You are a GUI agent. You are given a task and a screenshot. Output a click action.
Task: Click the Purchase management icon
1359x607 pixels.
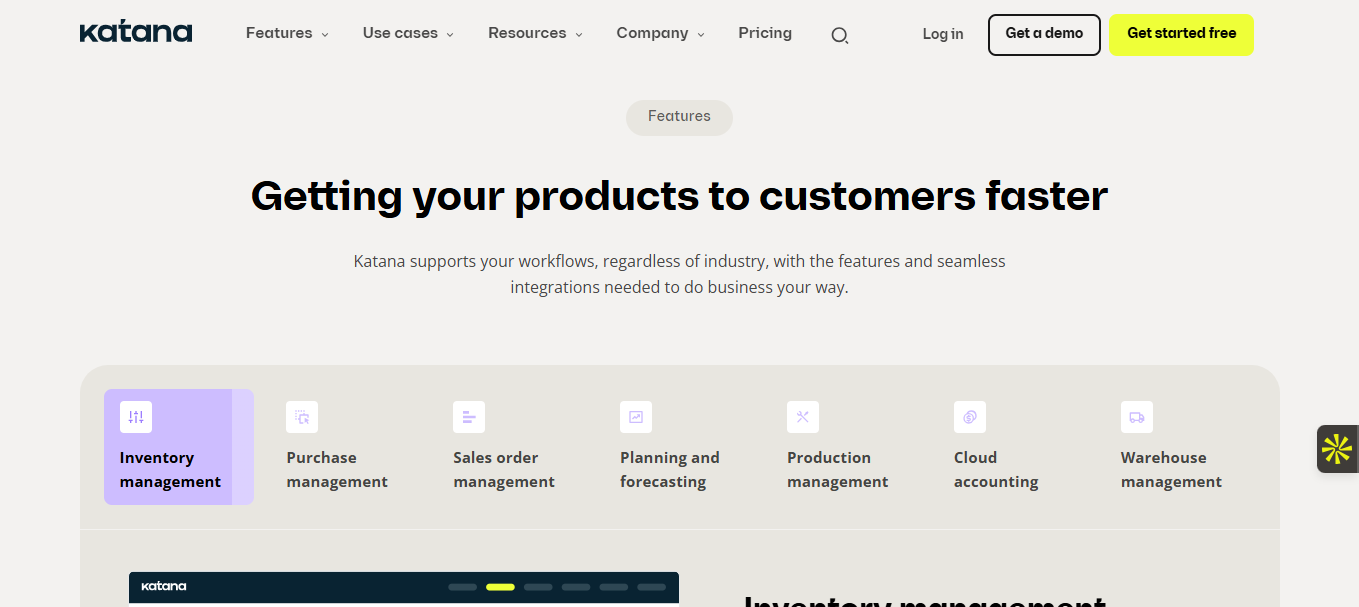click(x=302, y=417)
